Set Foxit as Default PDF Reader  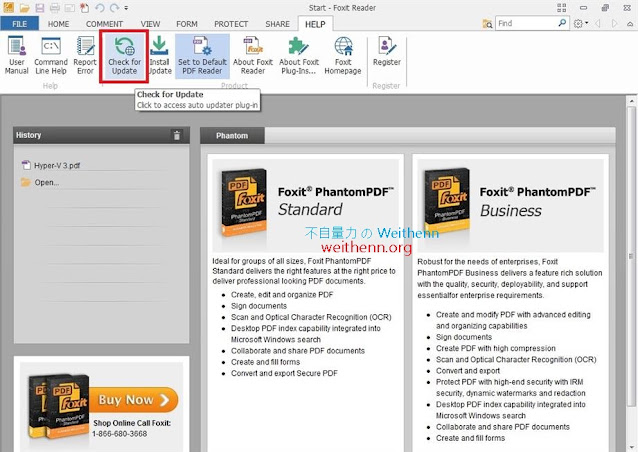(x=202, y=56)
